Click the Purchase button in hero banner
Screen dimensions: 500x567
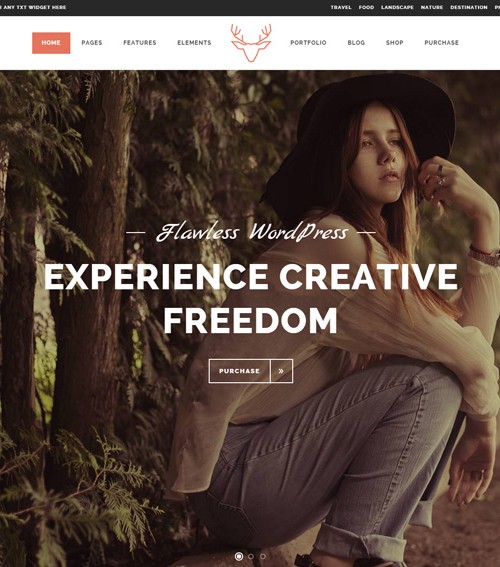point(239,371)
